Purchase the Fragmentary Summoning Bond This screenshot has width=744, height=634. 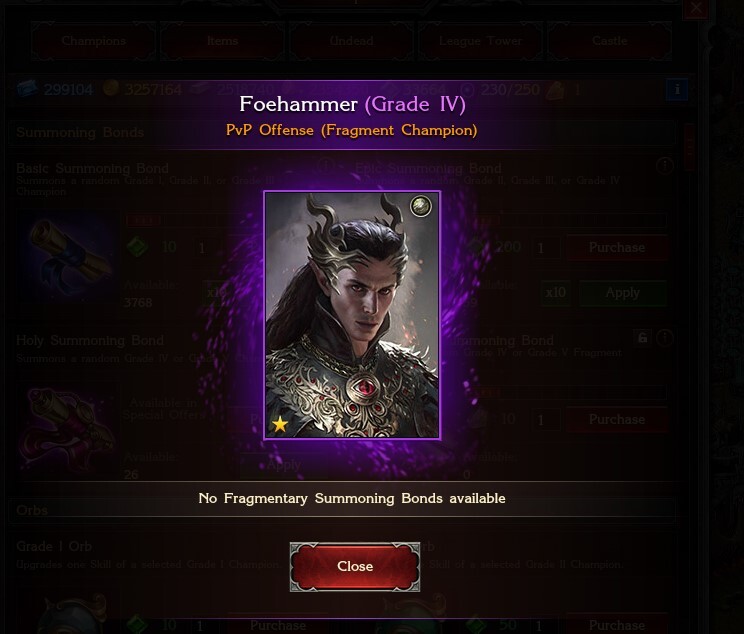(617, 420)
